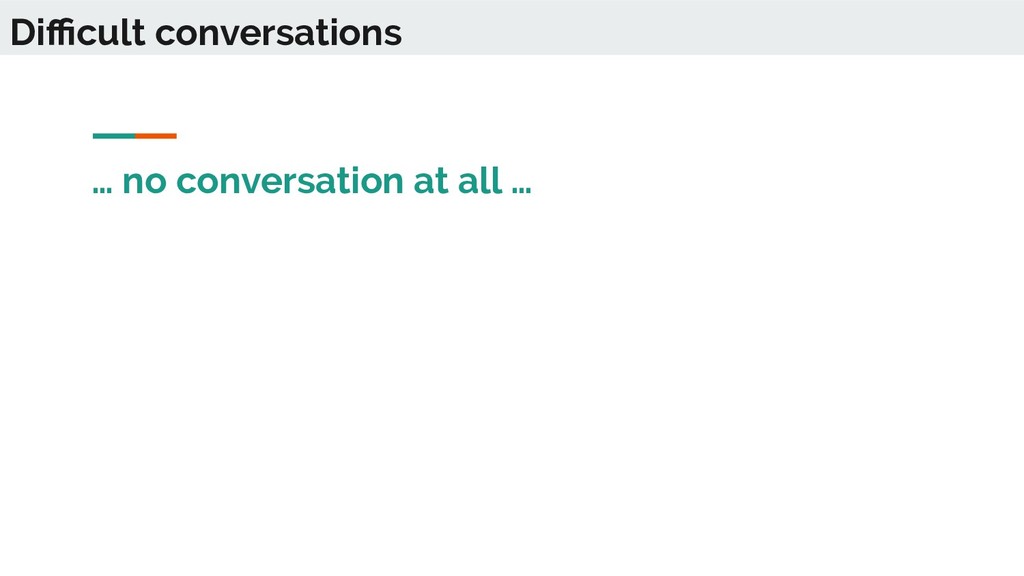Click the orange segment of the accent line
1024x576 pixels.
point(156,136)
